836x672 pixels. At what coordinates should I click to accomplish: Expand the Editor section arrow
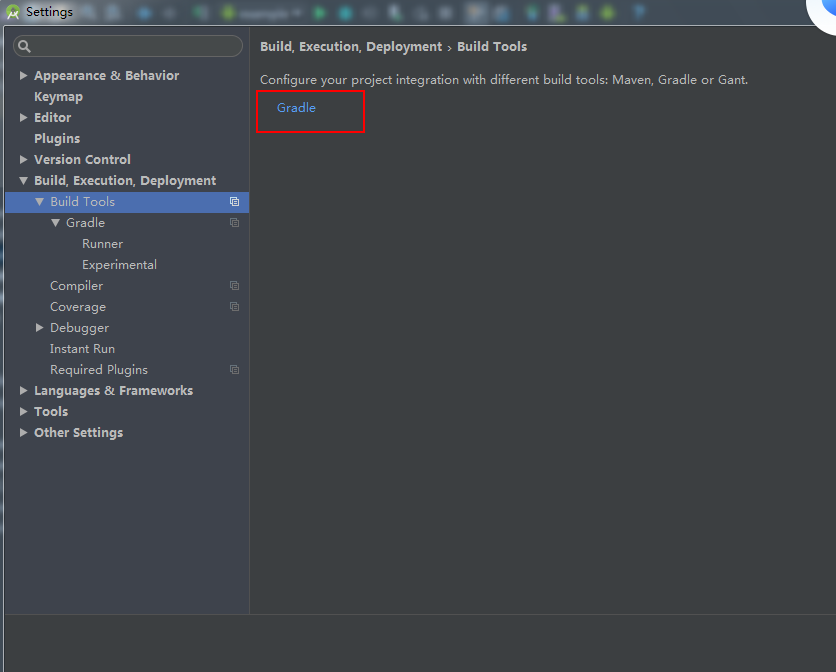[x=23, y=117]
